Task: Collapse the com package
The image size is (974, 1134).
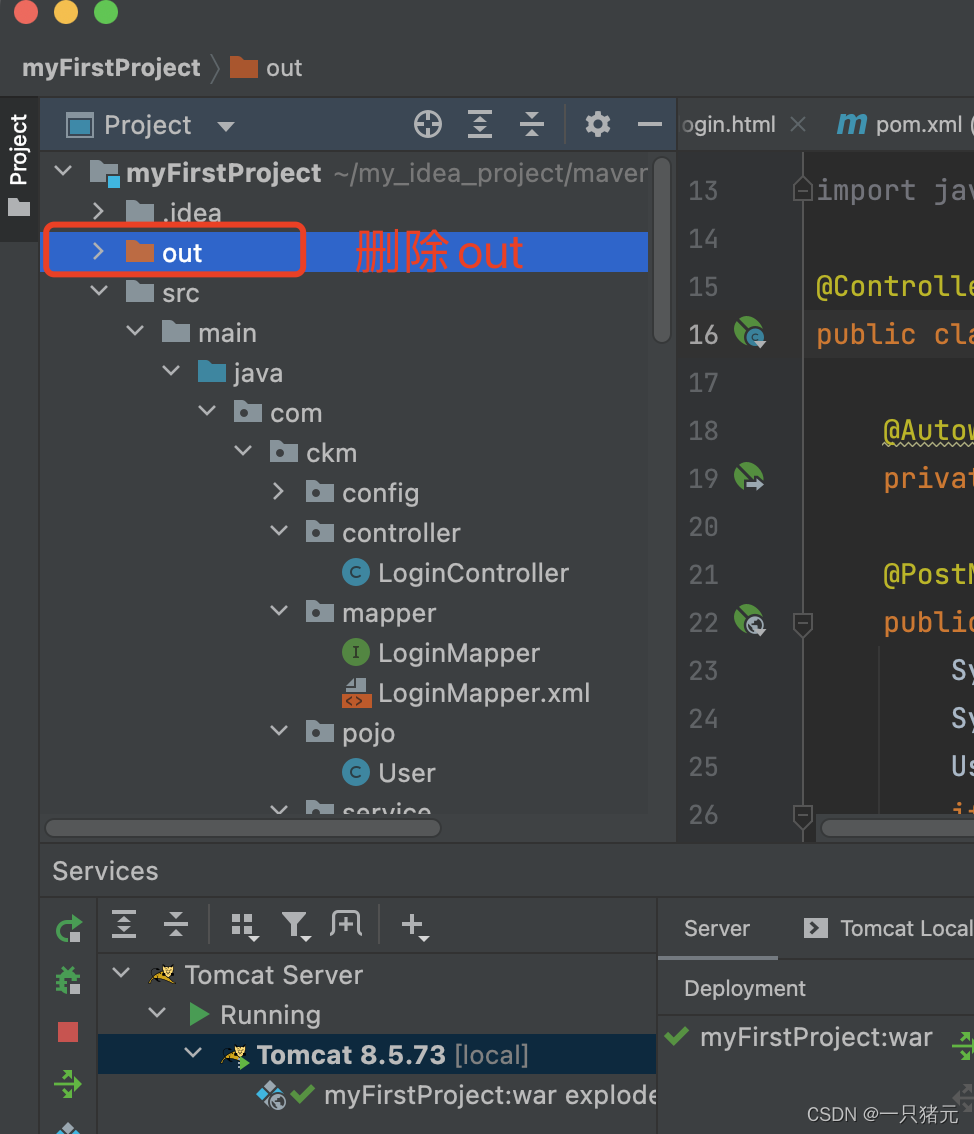Action: 208,411
